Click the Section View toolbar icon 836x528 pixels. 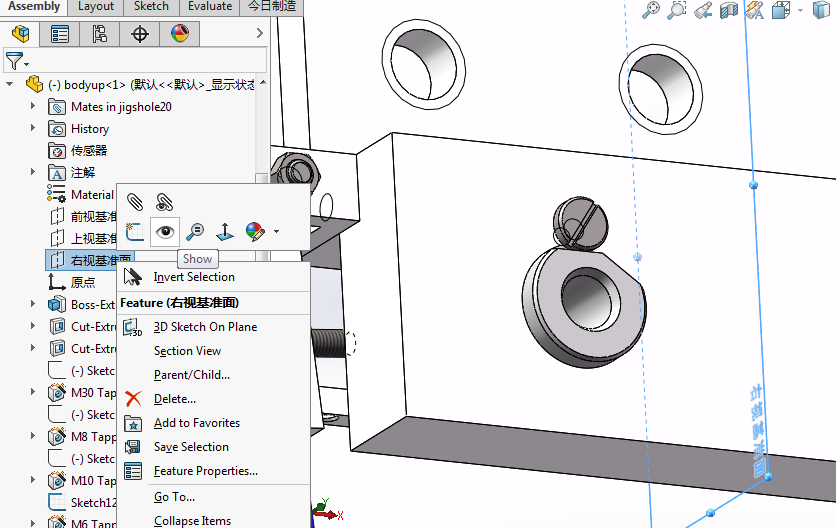(728, 10)
